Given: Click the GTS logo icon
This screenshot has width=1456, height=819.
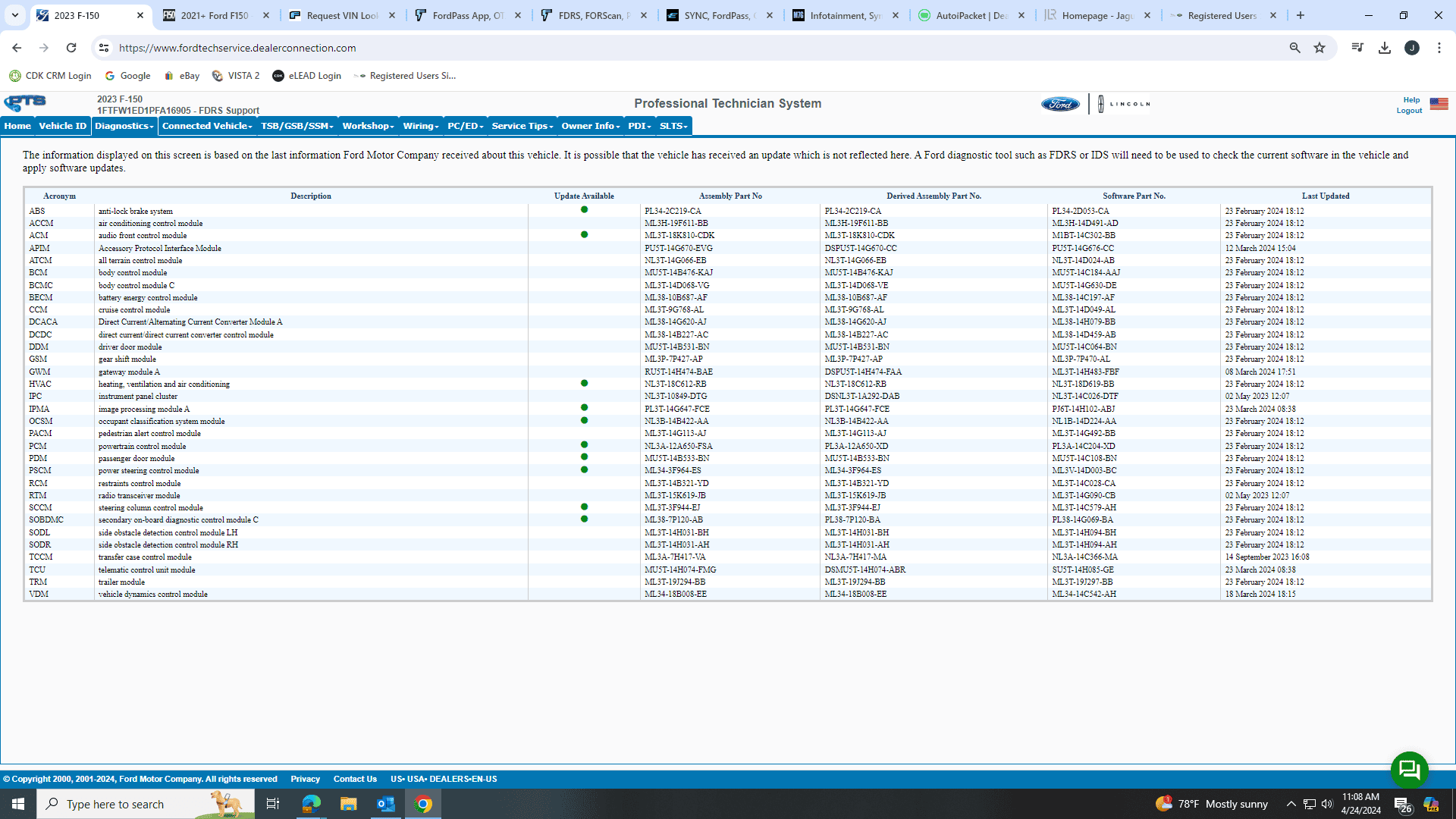Looking at the screenshot, I should pyautogui.click(x=25, y=103).
